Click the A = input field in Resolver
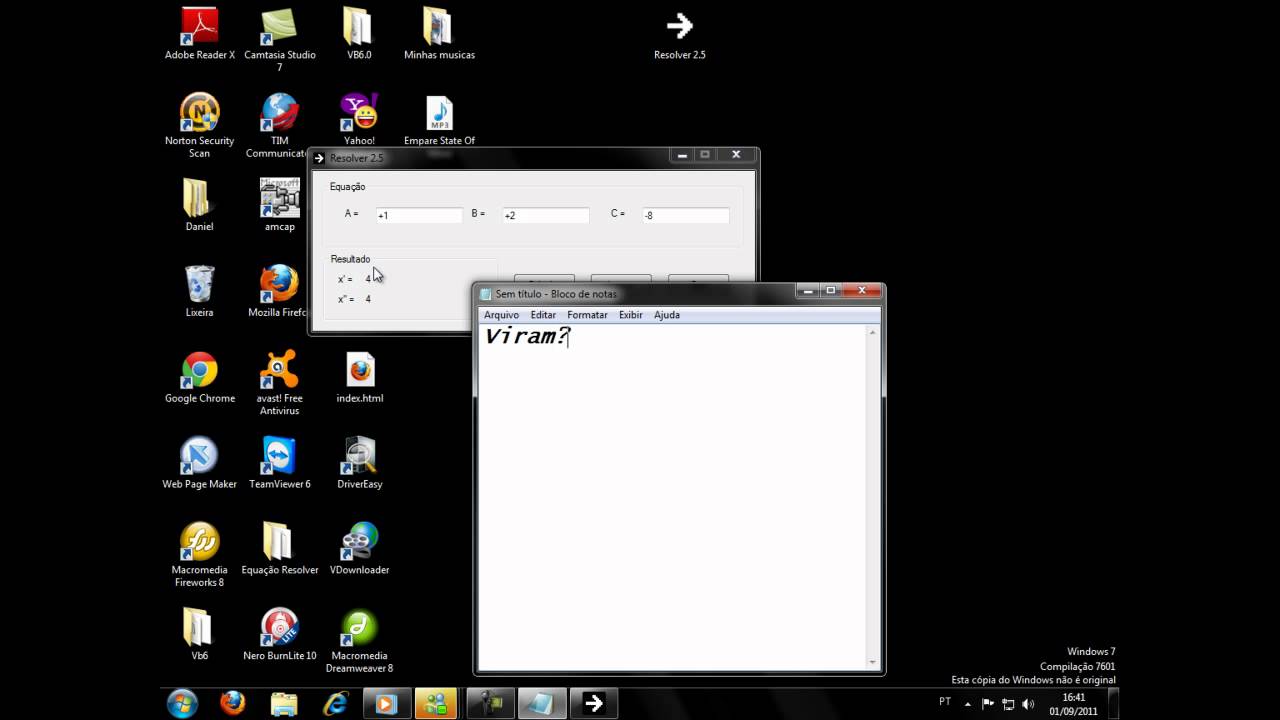Viewport: 1280px width, 720px height. click(x=418, y=215)
